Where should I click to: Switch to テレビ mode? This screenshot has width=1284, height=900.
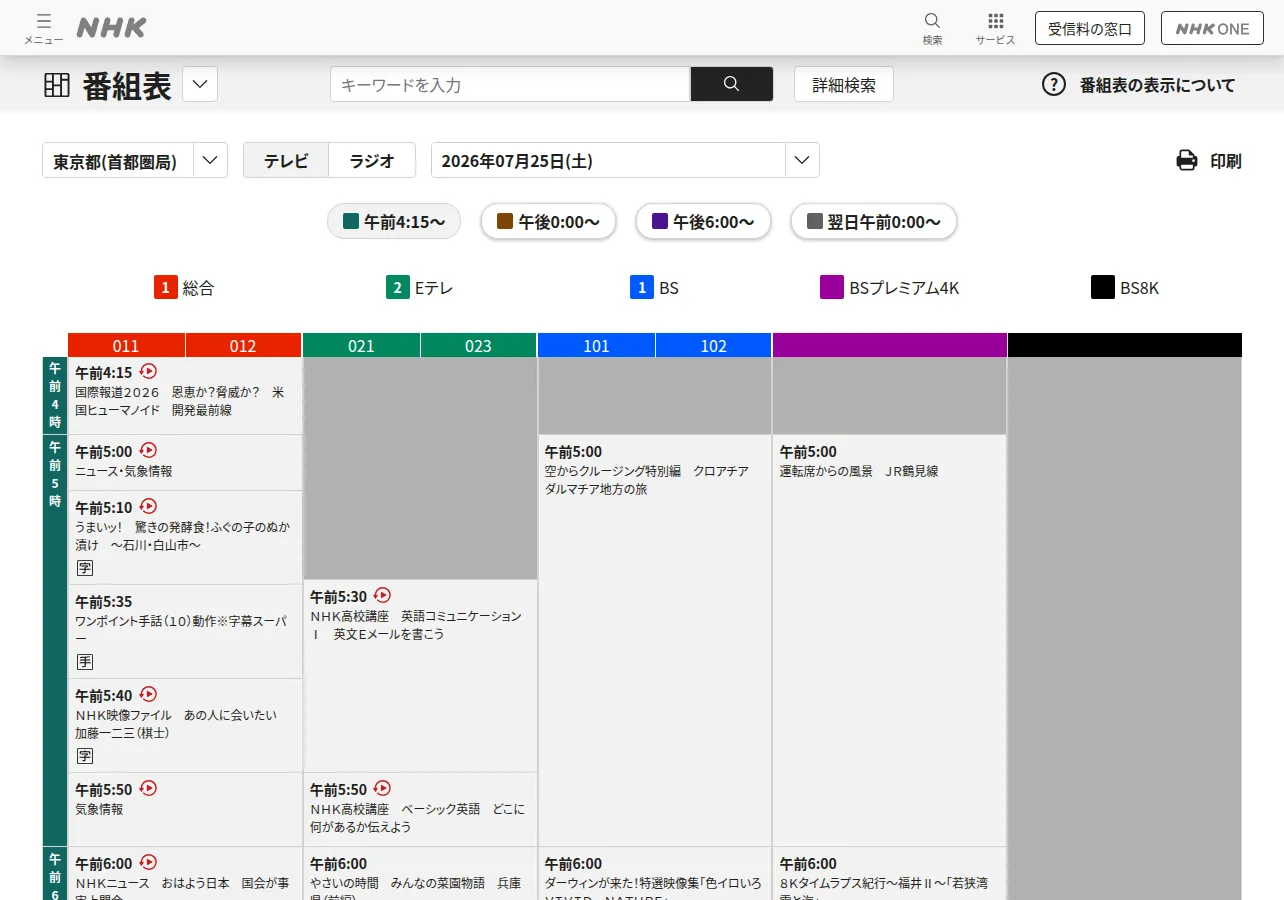coord(286,160)
